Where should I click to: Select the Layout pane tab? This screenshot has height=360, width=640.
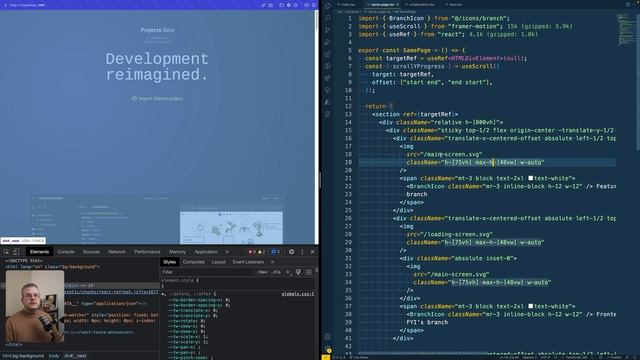point(218,262)
